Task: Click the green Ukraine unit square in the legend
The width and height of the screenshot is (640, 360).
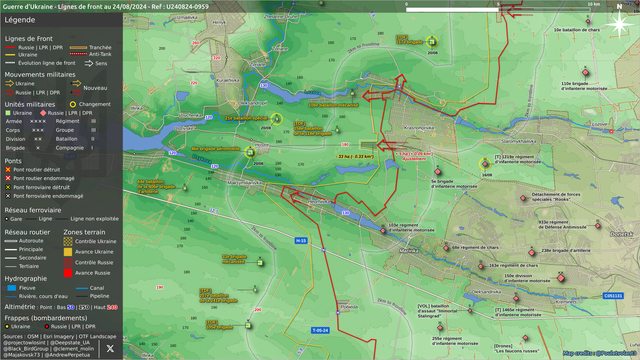Action: click(7, 113)
